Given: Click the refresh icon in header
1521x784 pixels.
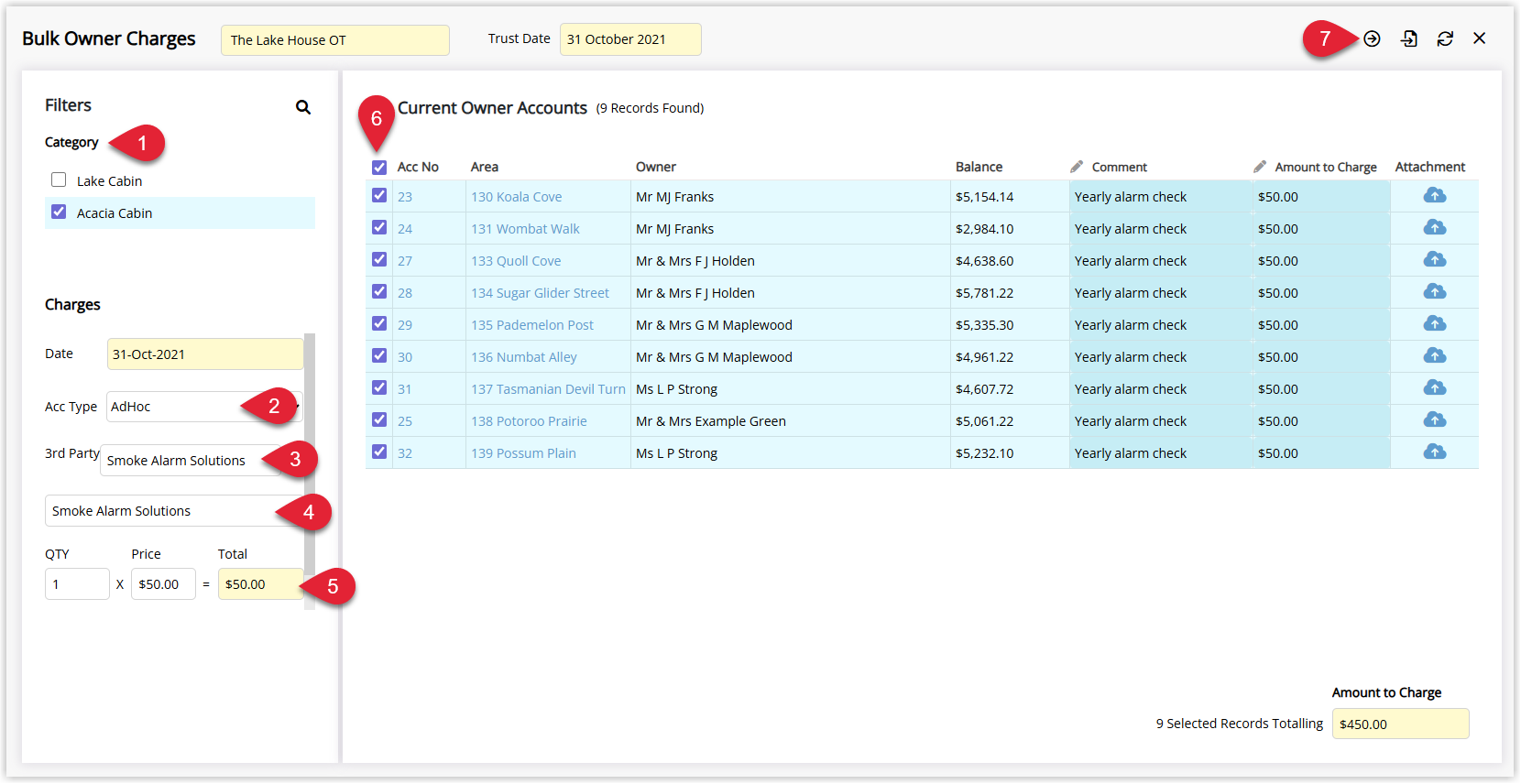Looking at the screenshot, I should click(x=1445, y=38).
